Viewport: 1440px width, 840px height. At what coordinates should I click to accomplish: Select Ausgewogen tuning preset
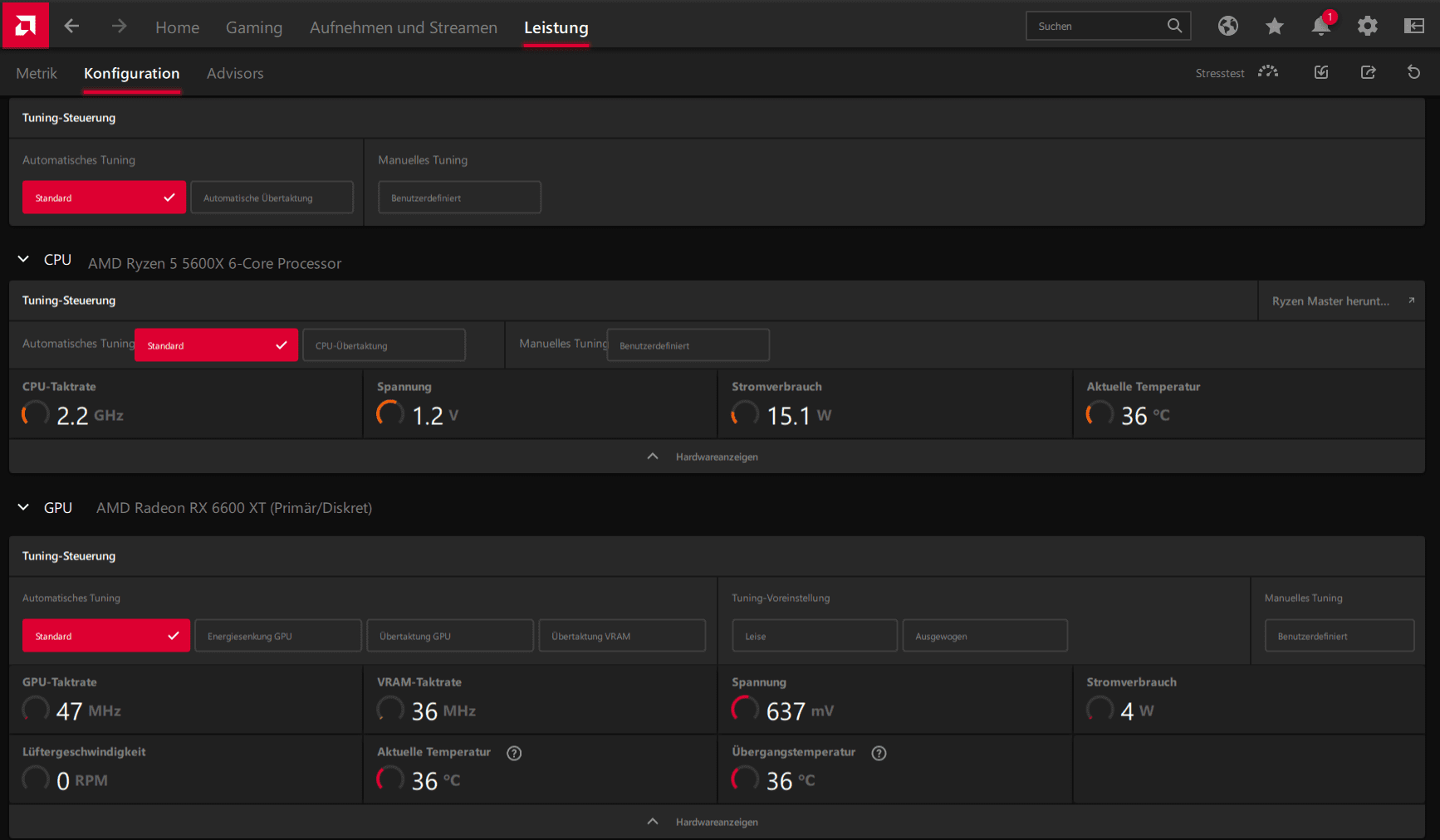985,636
